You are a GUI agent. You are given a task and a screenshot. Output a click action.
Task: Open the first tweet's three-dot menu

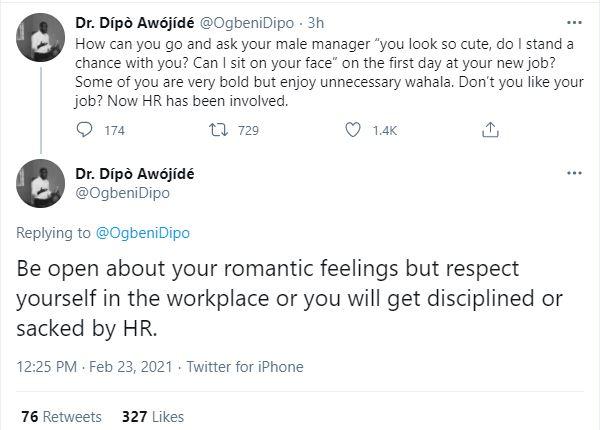[x=573, y=20]
